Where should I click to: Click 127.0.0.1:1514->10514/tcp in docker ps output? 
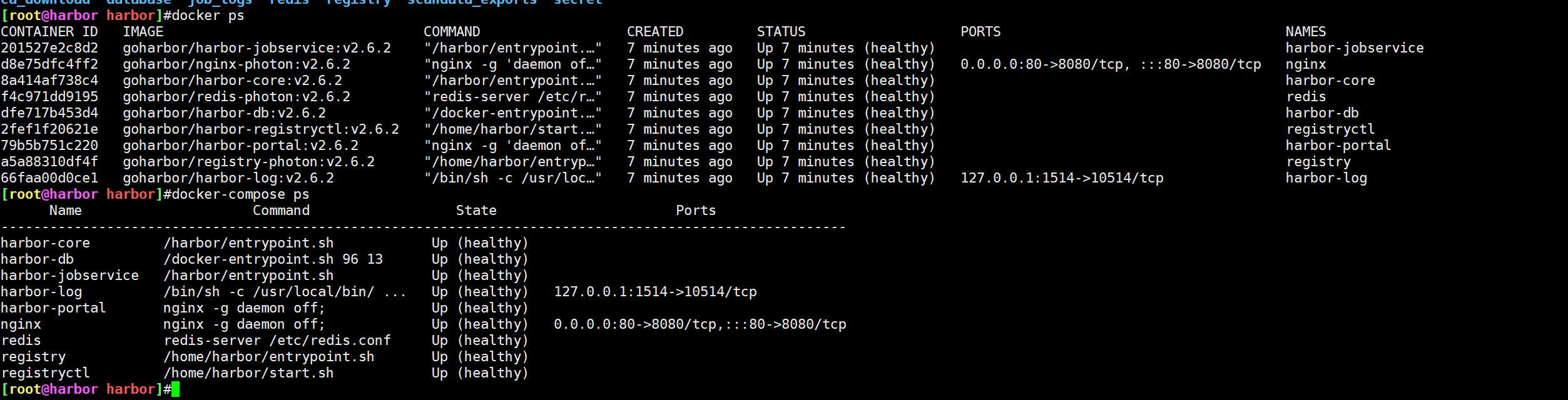1062,178
